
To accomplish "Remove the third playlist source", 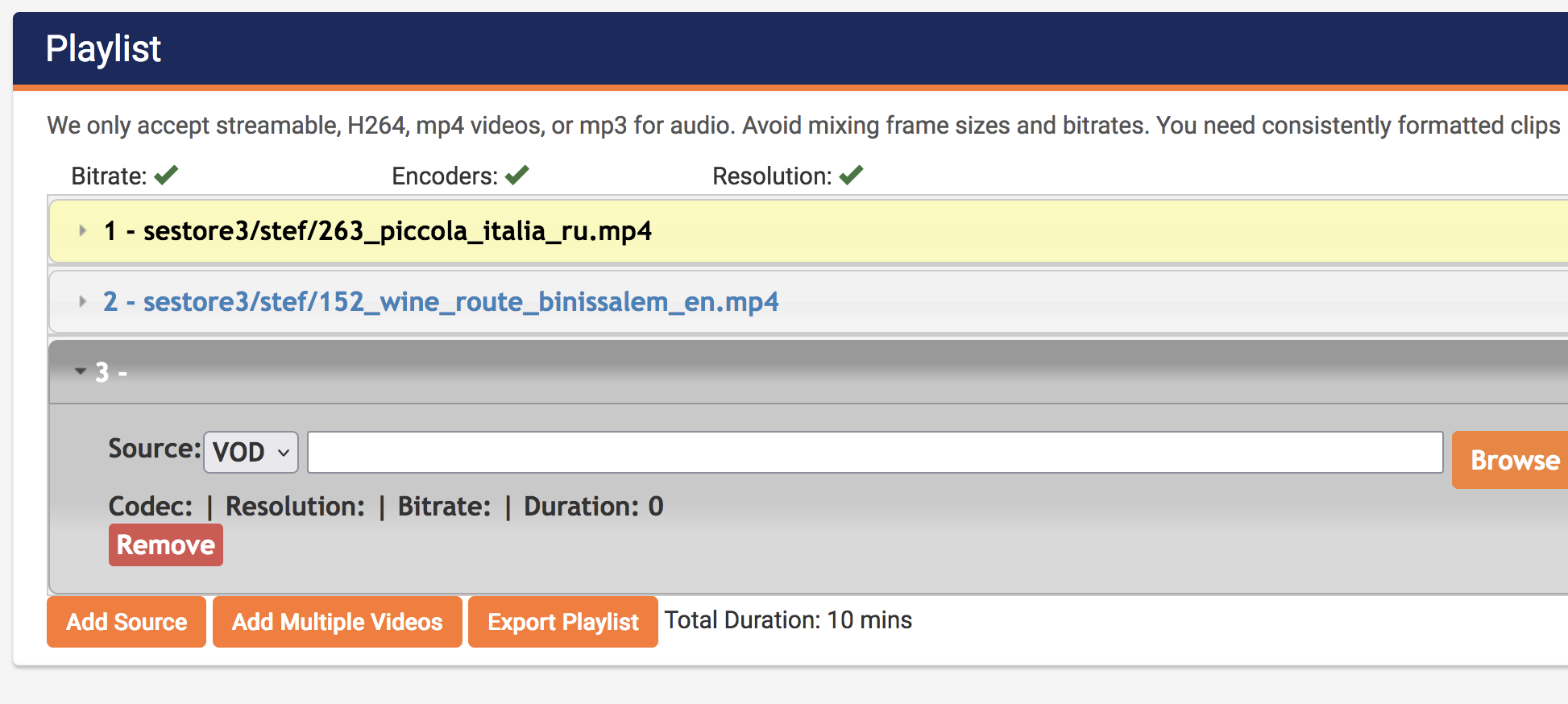I will click(166, 545).
